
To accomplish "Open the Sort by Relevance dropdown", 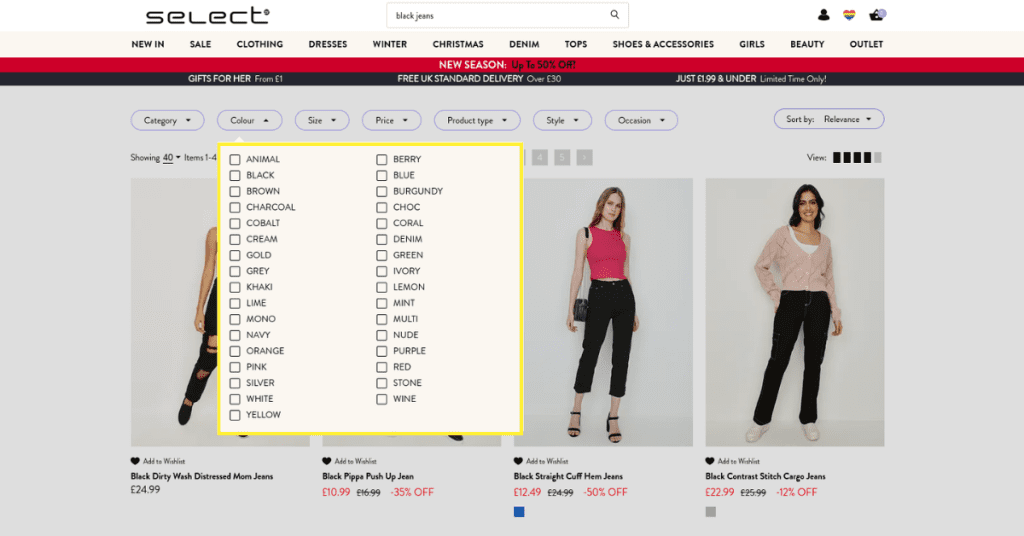I will (829, 119).
